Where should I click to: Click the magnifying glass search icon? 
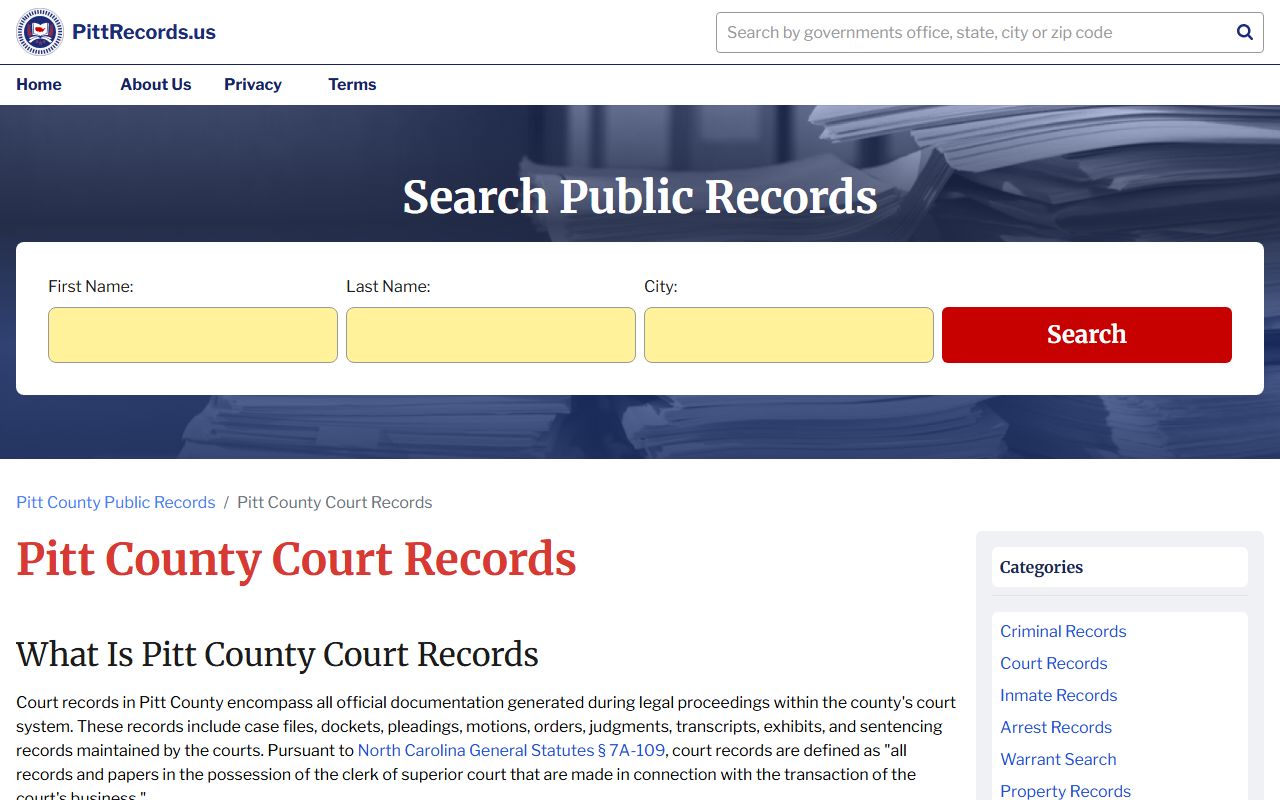click(1245, 32)
